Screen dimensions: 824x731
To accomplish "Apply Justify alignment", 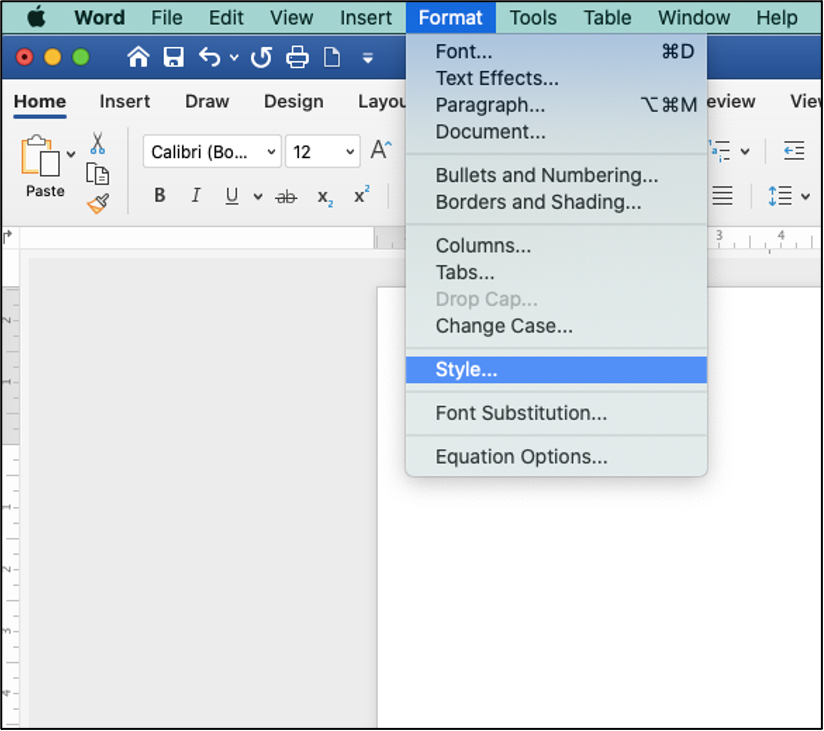I will coord(722,196).
